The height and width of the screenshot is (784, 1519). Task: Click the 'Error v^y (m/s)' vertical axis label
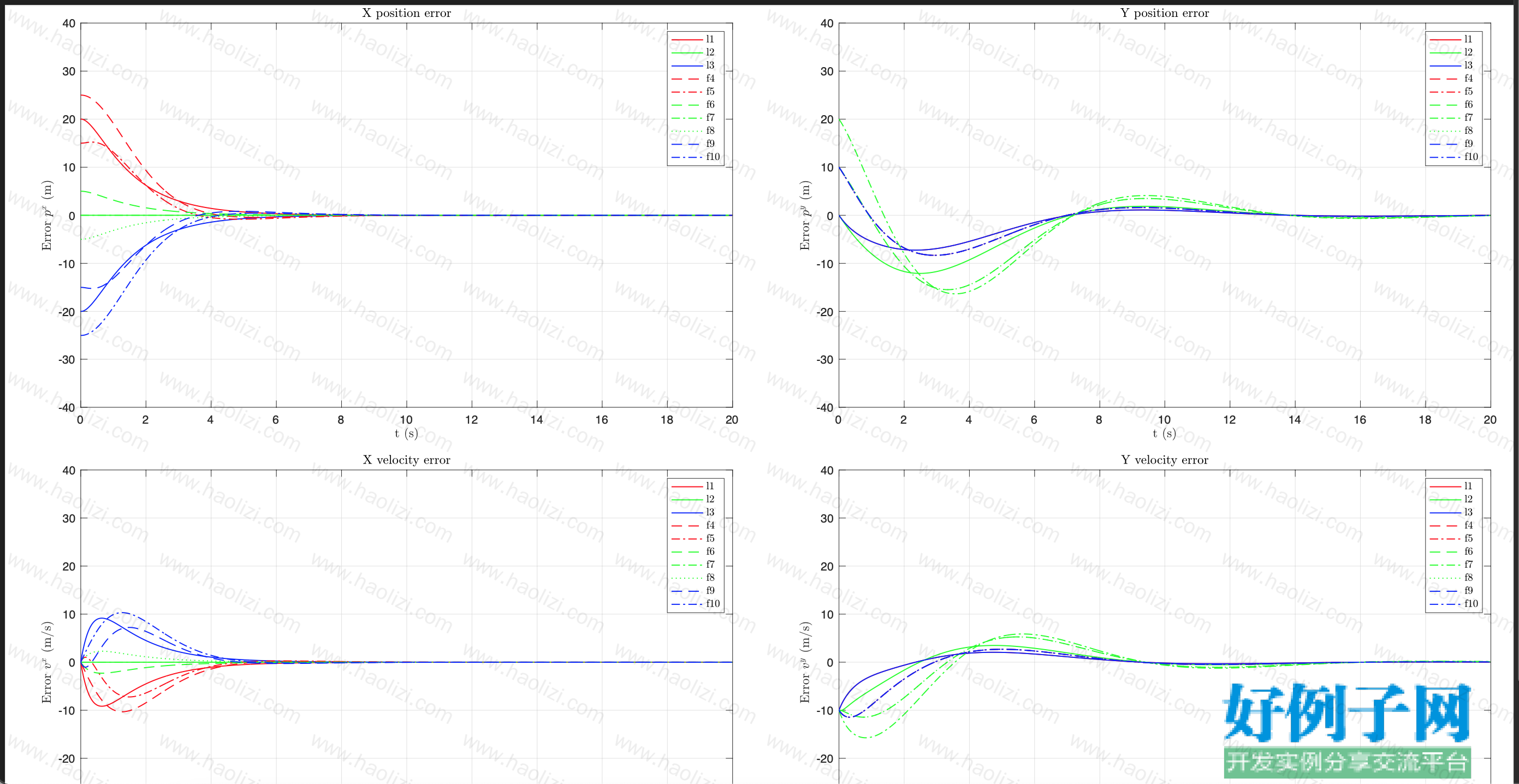[805, 662]
